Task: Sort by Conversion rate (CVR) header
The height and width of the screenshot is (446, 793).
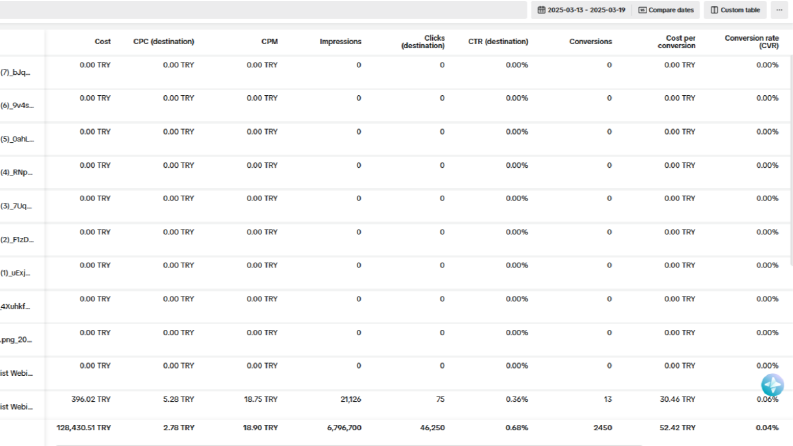Action: tap(752, 41)
